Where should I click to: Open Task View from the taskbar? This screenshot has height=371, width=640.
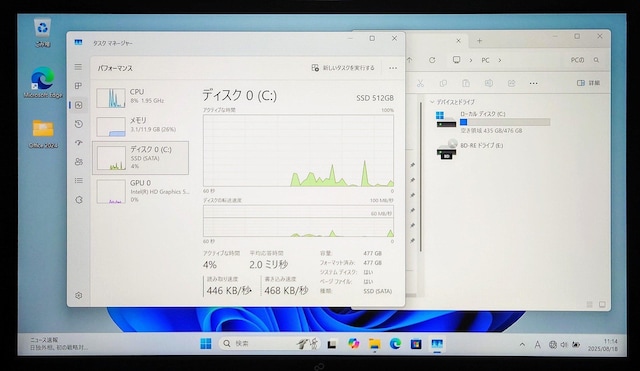pos(332,344)
